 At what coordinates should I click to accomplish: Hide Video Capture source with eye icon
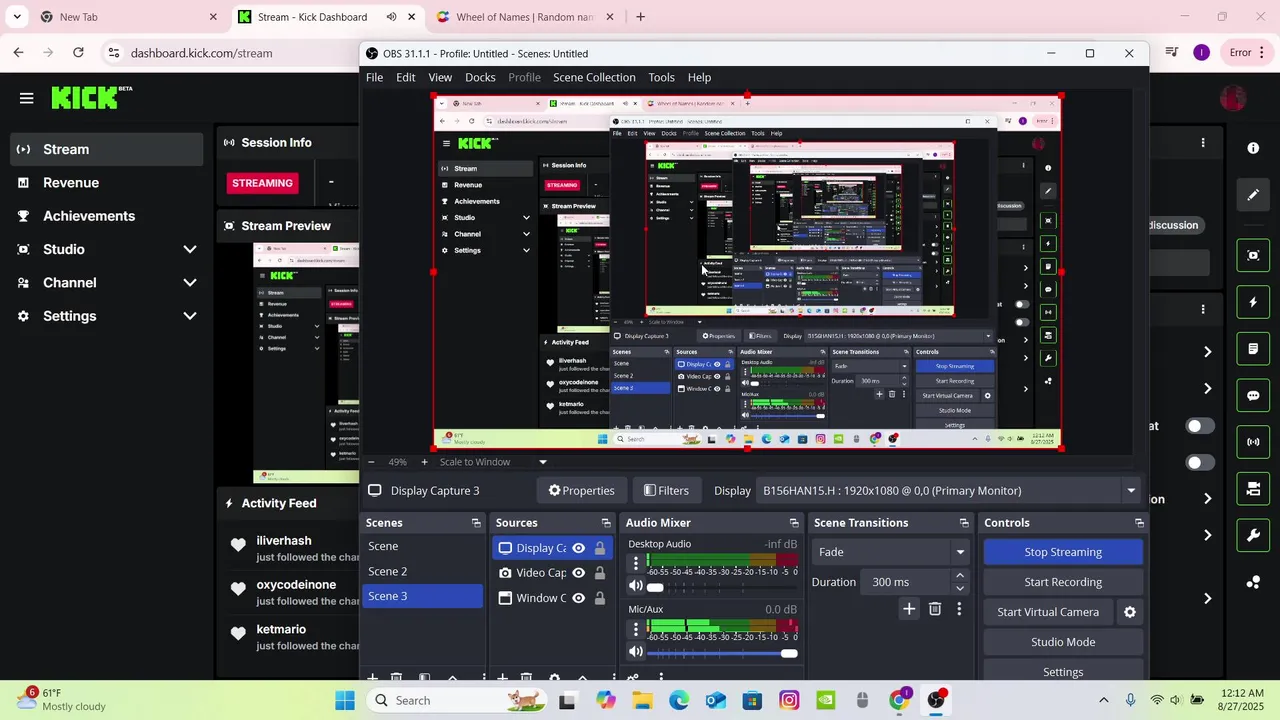tap(578, 573)
